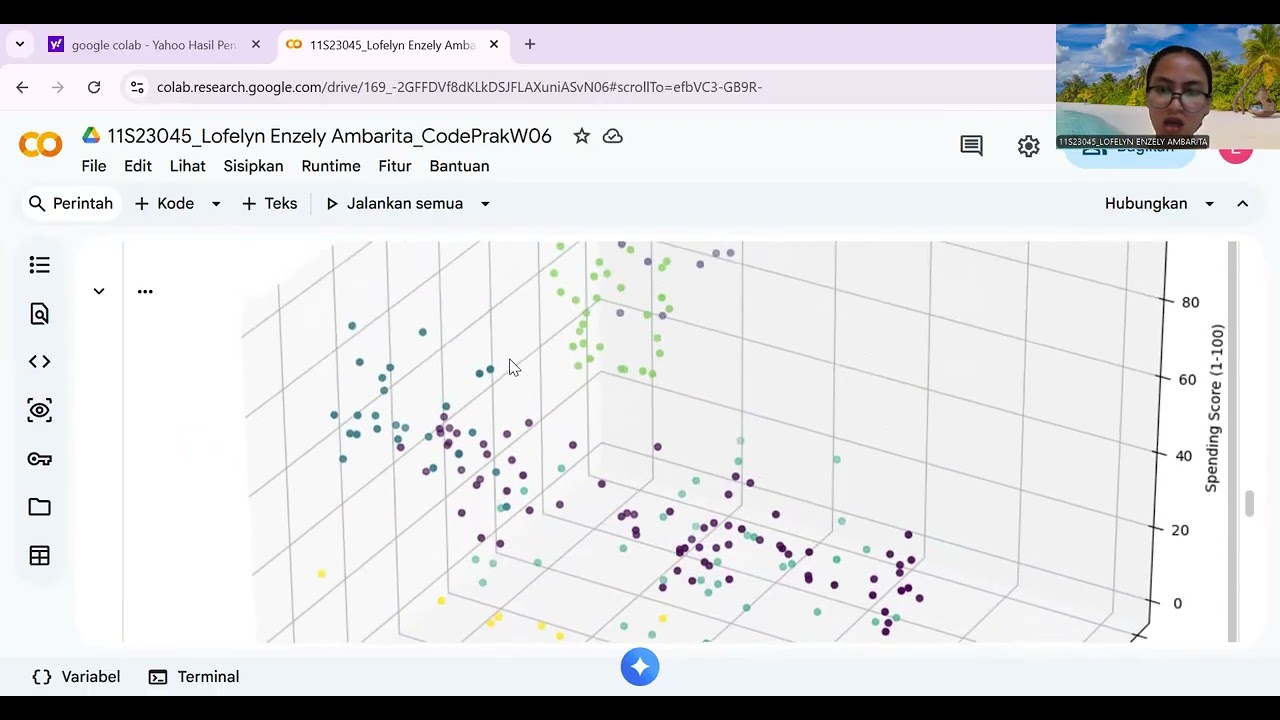Open the Fitur menu
The width and height of the screenshot is (1280, 720).
pos(395,166)
